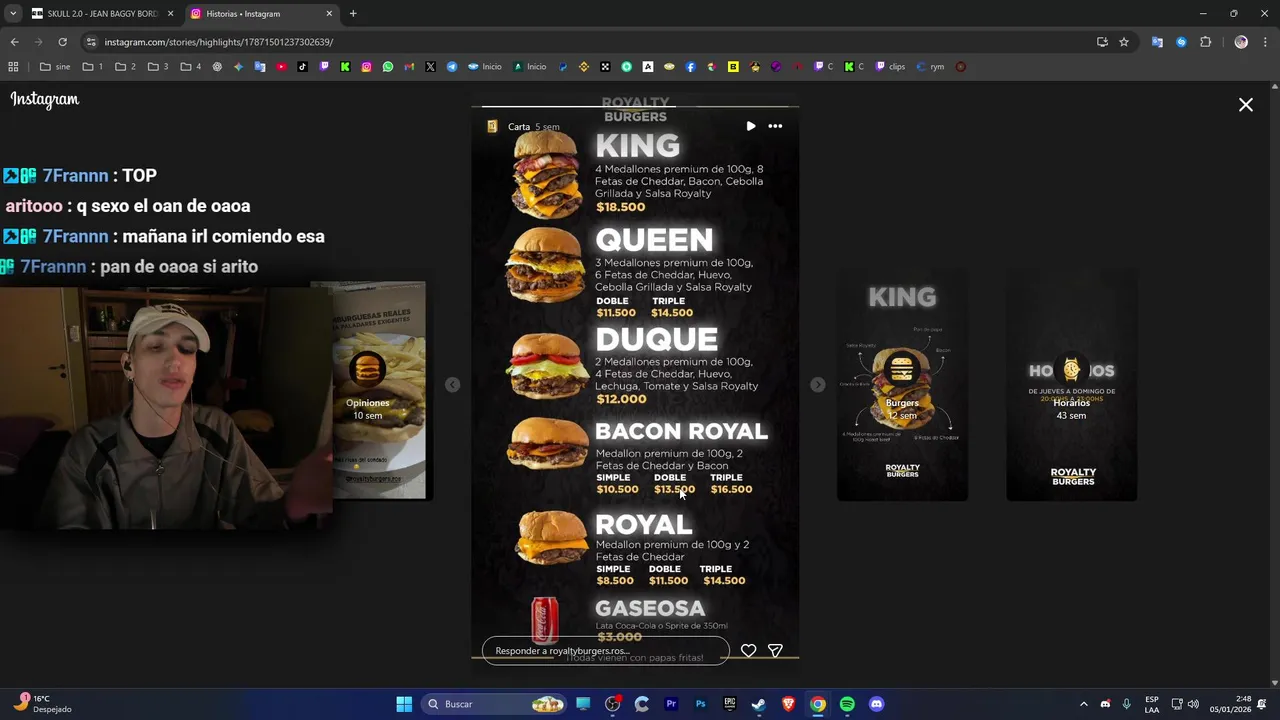Open Chrome extensions puzzle menu
The height and width of the screenshot is (720, 1280).
click(1205, 42)
